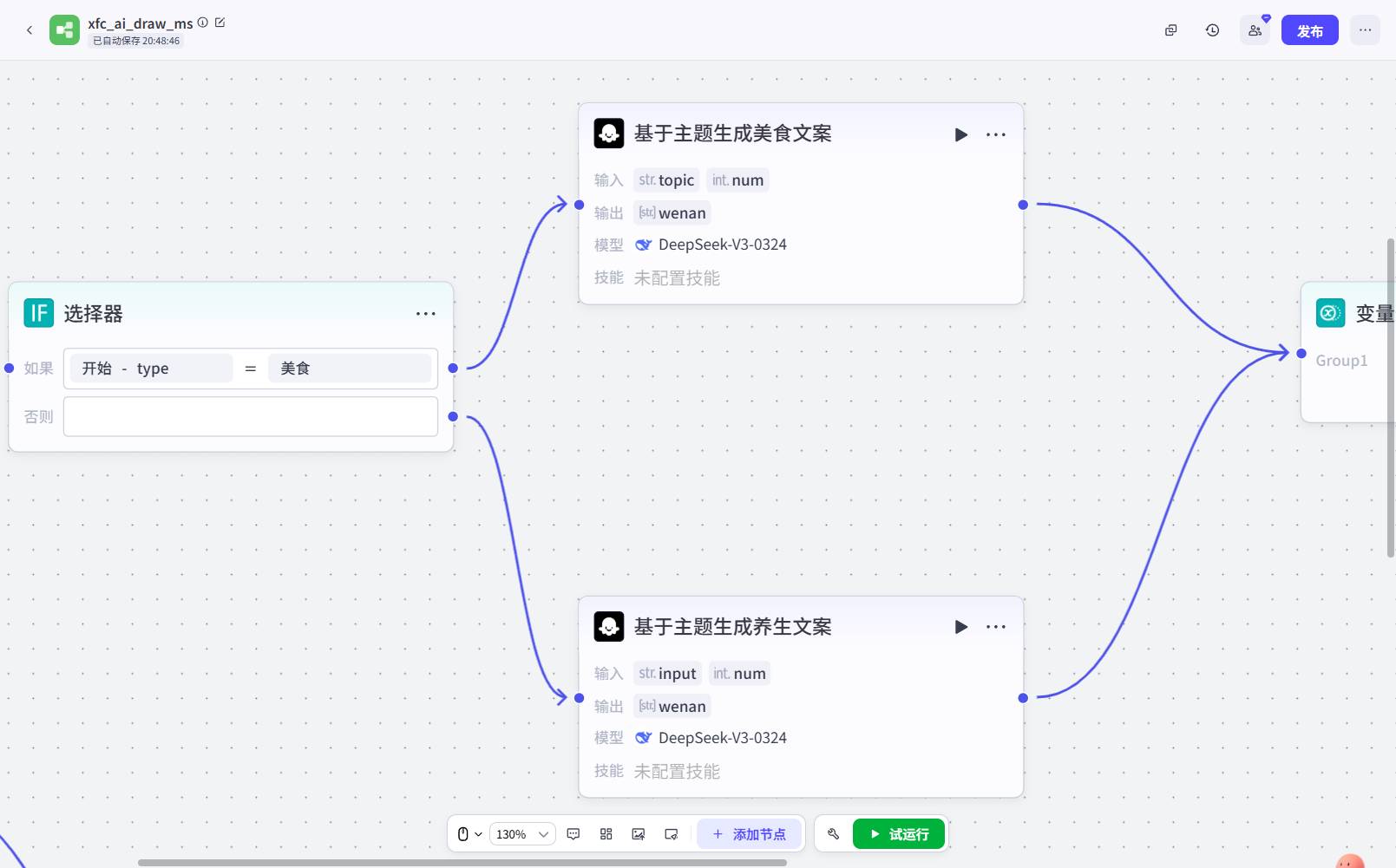Click the 美食文案 node LLM icon
This screenshot has width=1396, height=868.
point(609,134)
